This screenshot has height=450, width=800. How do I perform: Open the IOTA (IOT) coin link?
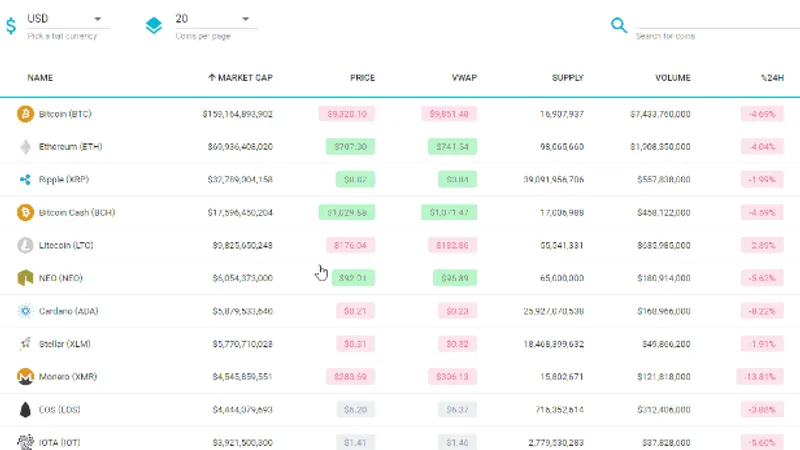click(x=59, y=442)
